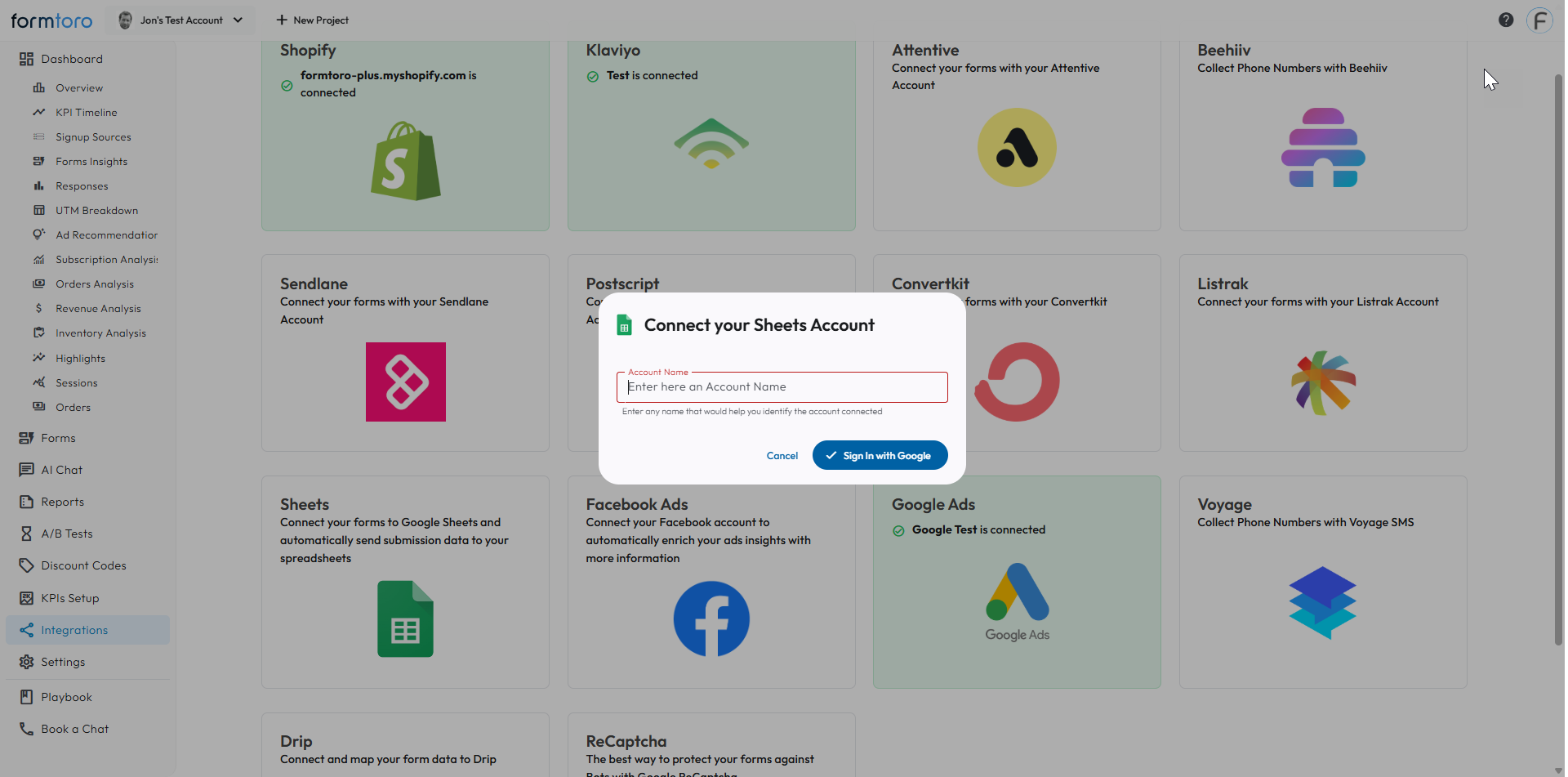
Task: Click the Formtoro logo
Action: pyautogui.click(x=51, y=20)
